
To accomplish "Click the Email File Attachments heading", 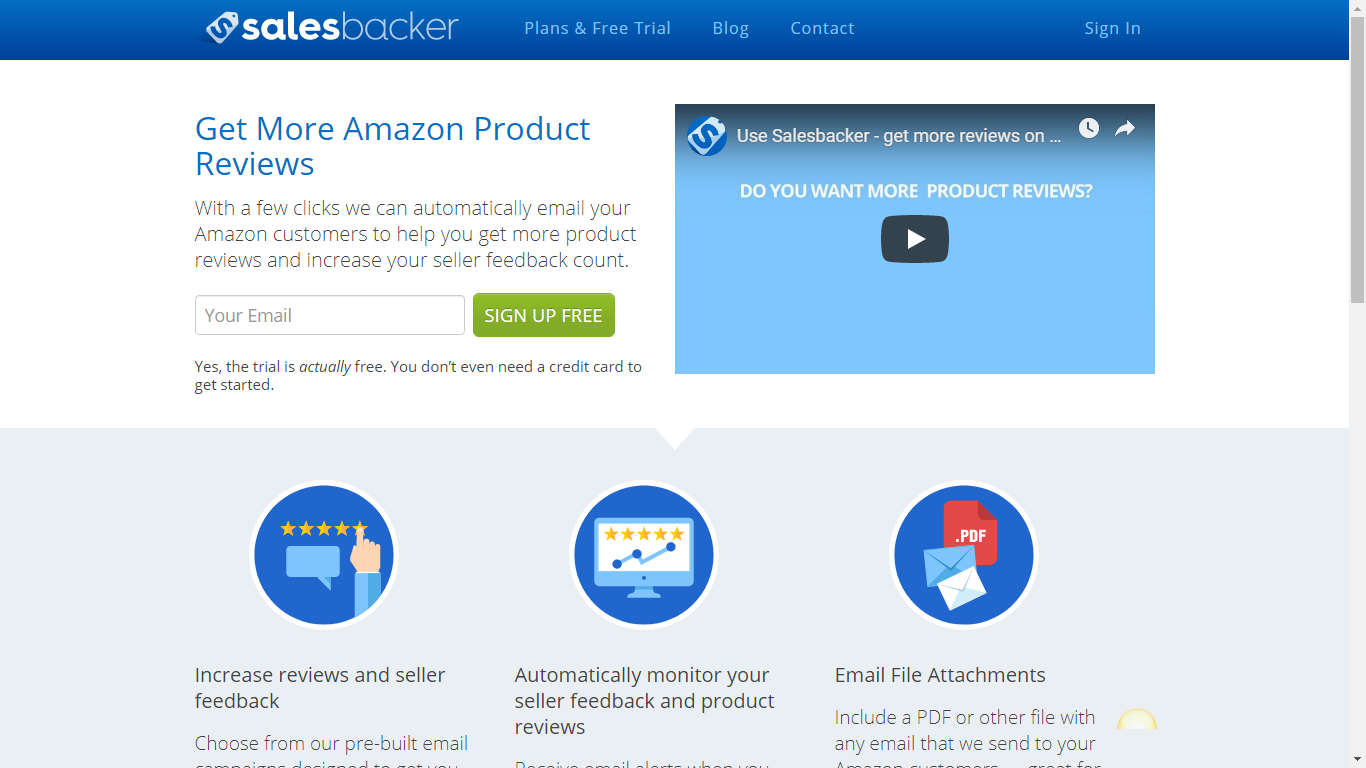I will click(940, 675).
